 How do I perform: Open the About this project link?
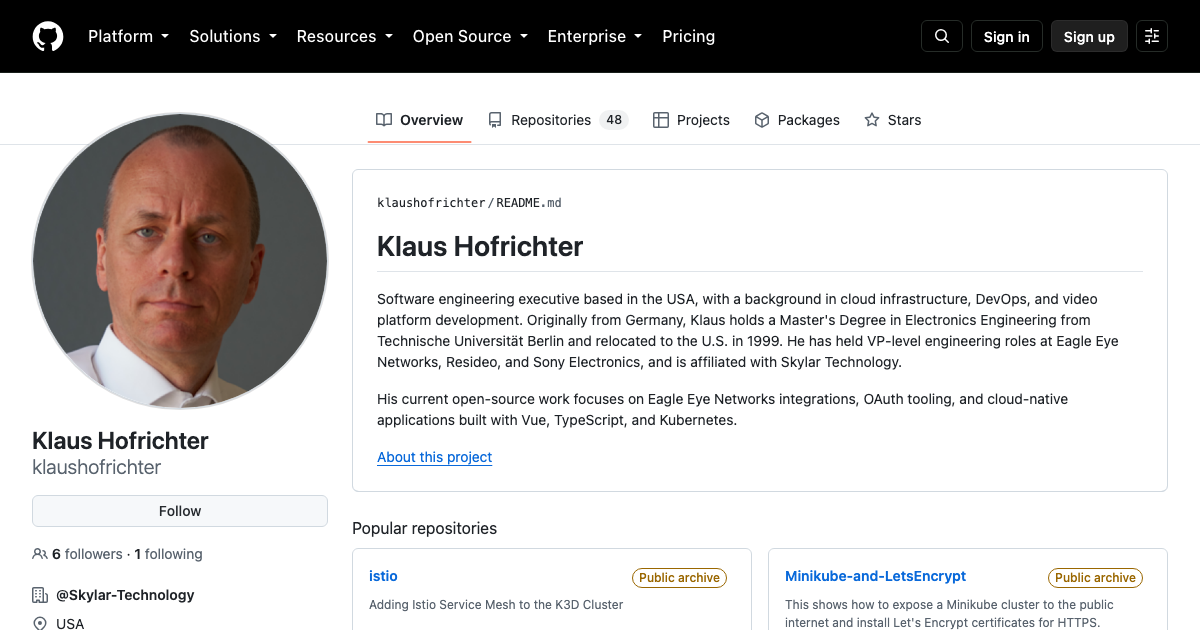(435, 457)
